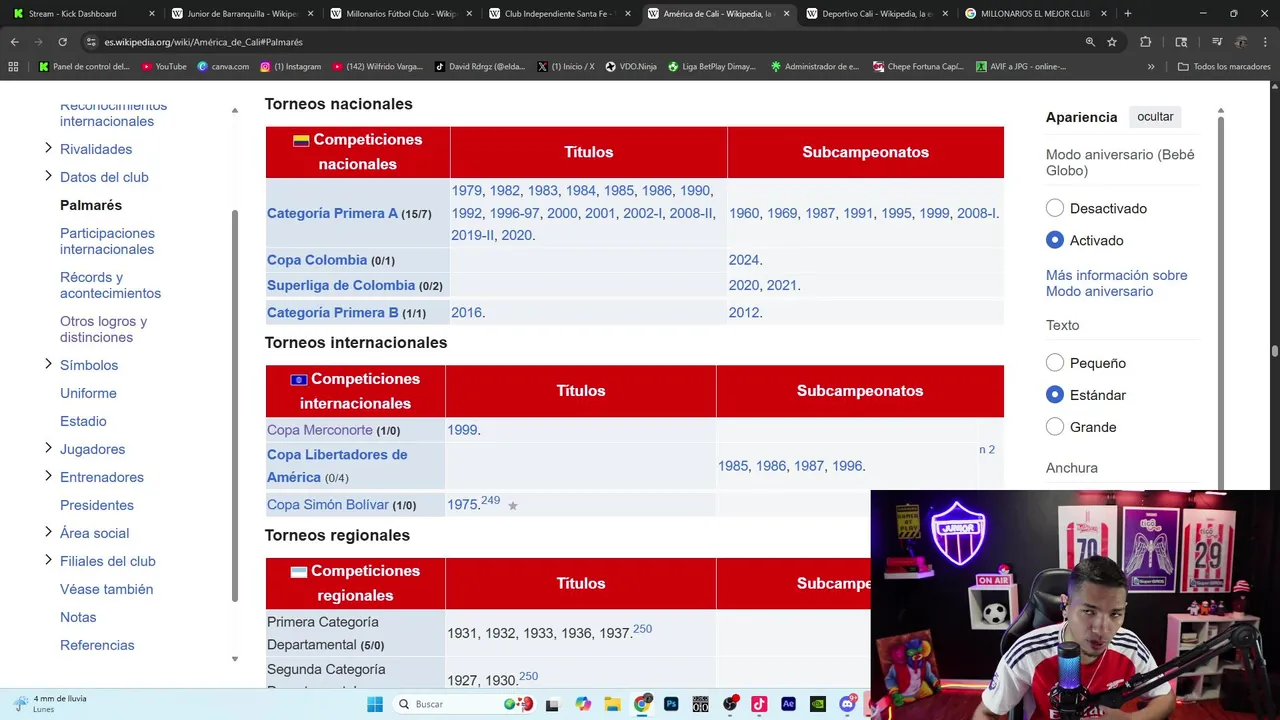Image resolution: width=1280 pixels, height=720 pixels.
Task: Open the Copa Libertadores de América link
Action: coord(337,466)
